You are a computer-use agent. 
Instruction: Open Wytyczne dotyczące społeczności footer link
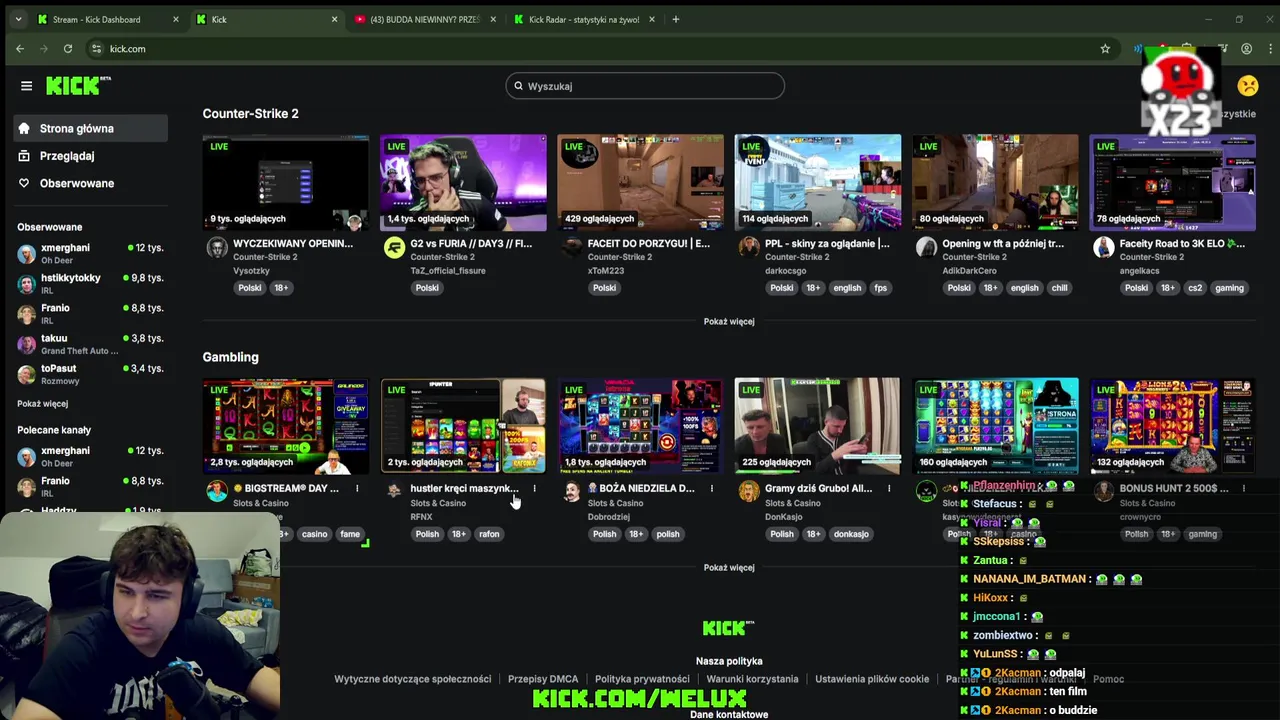(x=413, y=679)
